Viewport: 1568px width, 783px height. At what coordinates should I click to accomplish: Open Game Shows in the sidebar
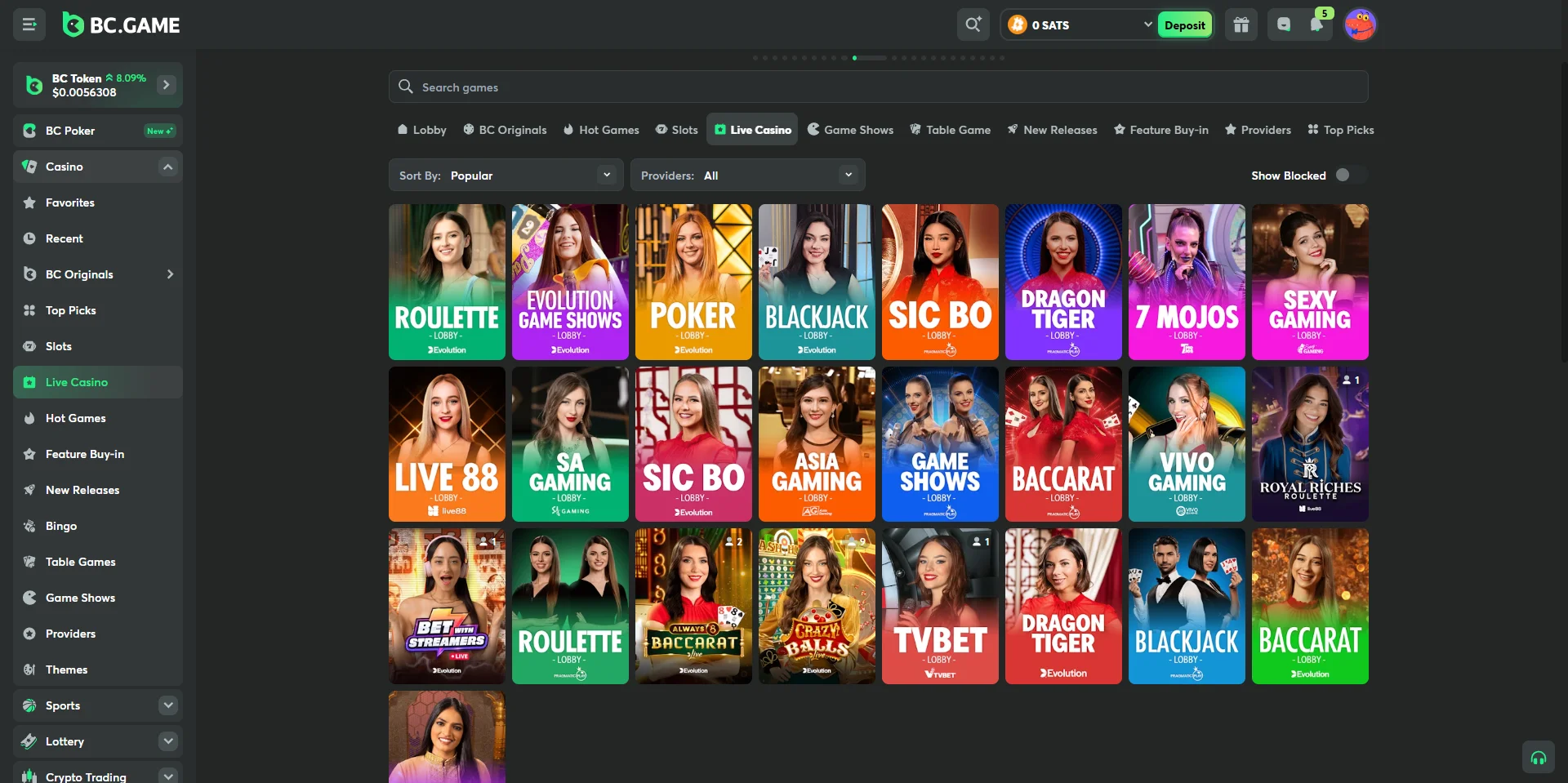98,598
